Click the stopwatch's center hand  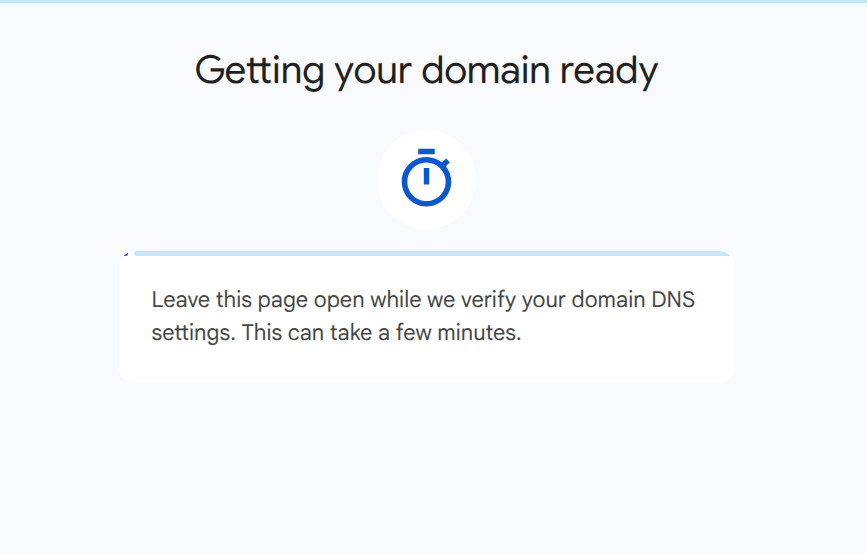[426, 177]
